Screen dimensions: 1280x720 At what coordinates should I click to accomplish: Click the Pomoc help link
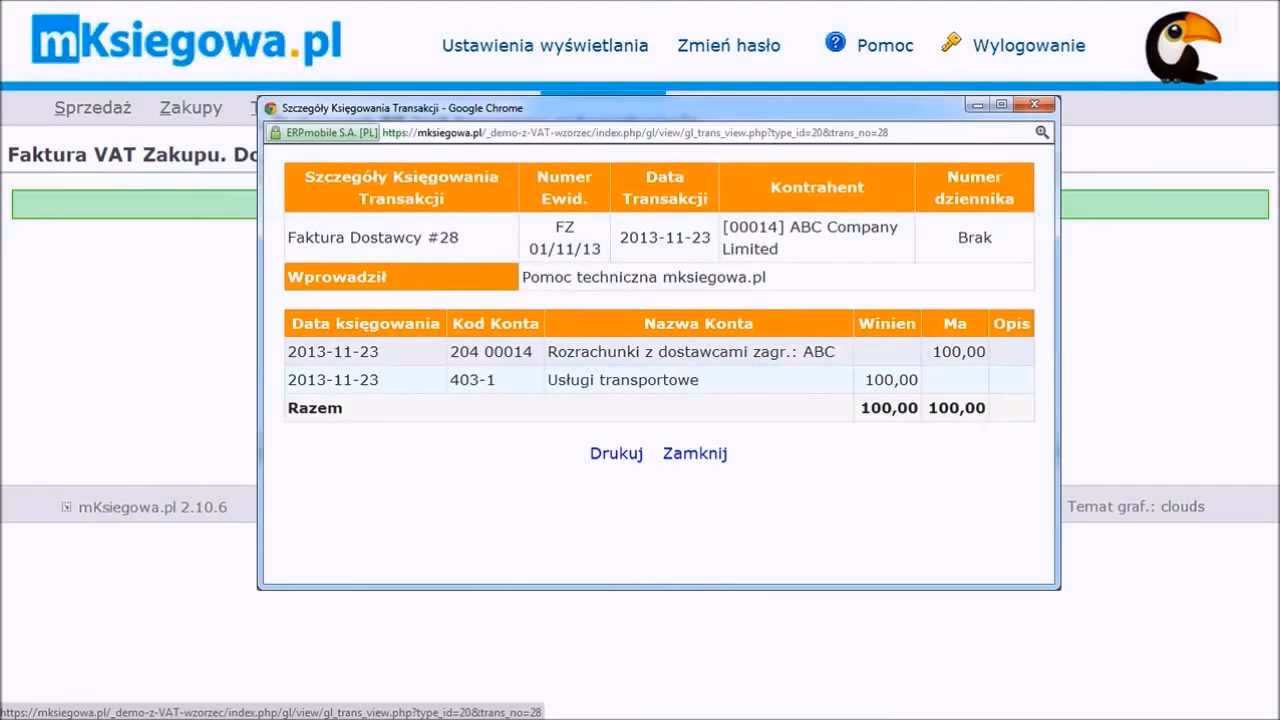coord(886,44)
